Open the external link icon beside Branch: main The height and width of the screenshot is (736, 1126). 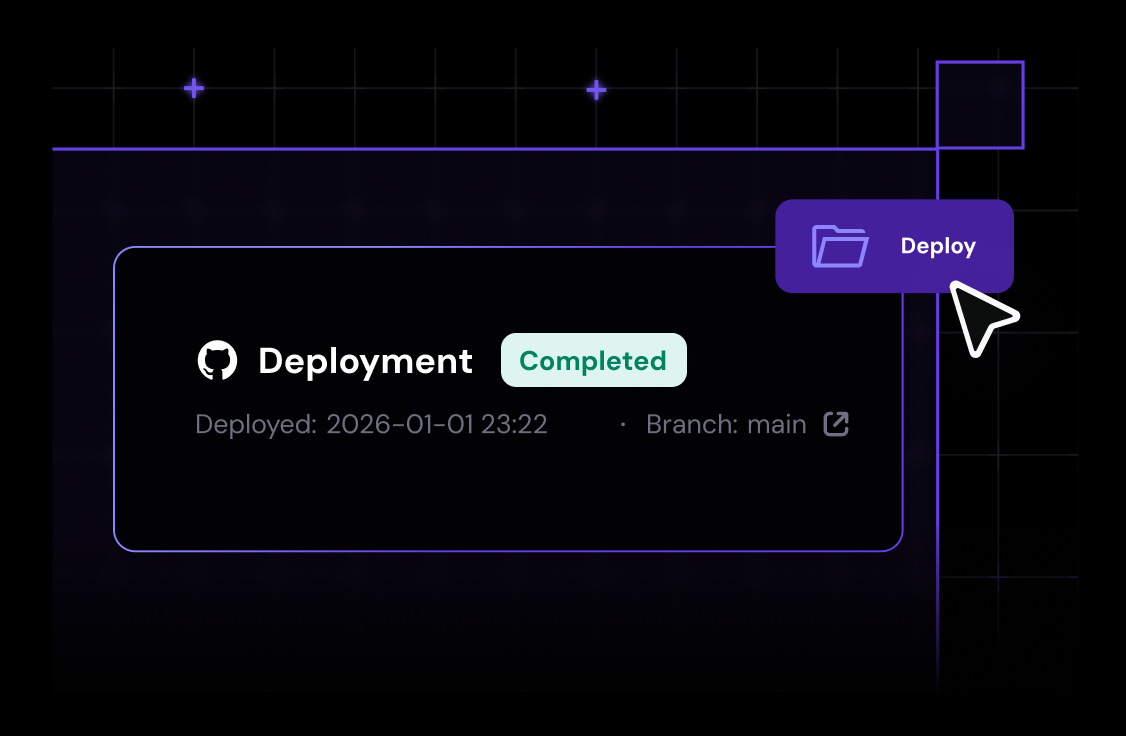tap(837, 424)
